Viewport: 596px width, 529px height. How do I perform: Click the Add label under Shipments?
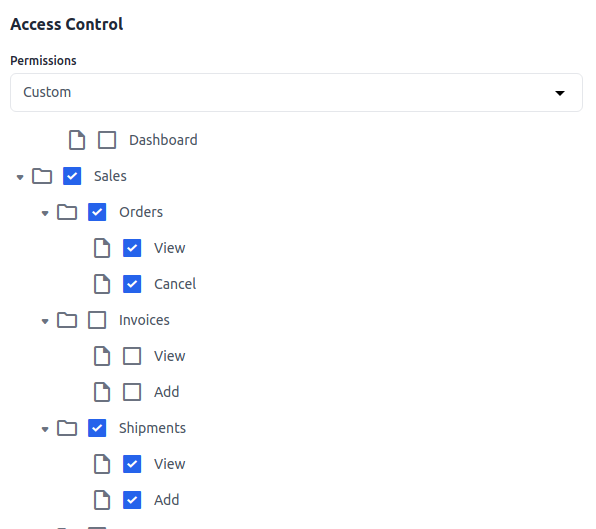(166, 500)
